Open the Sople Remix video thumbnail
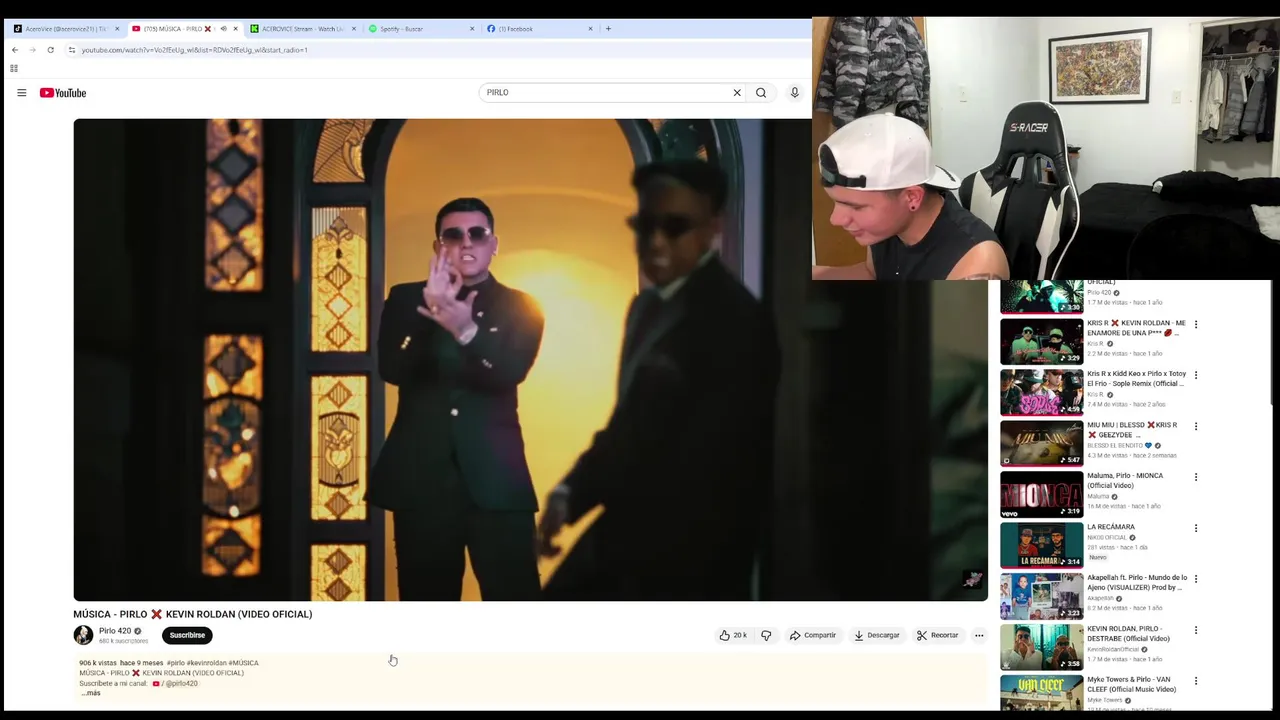This screenshot has height=720, width=1280. coord(1041,392)
